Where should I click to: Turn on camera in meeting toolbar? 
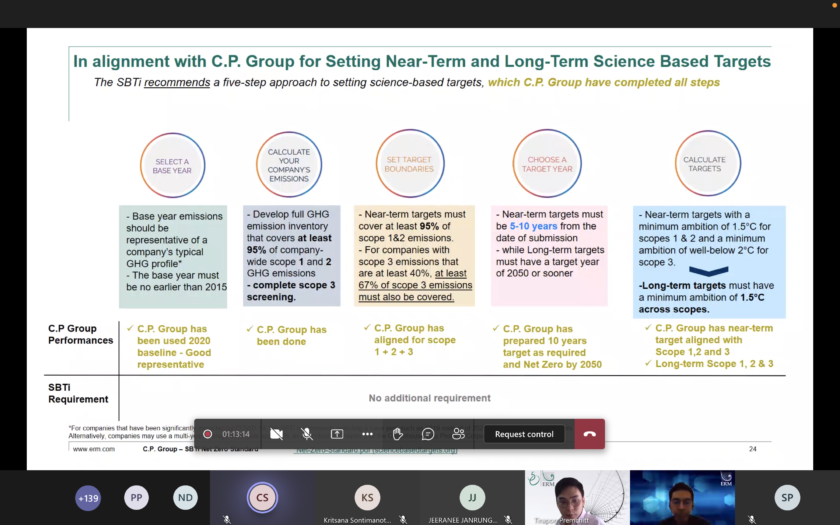point(276,434)
